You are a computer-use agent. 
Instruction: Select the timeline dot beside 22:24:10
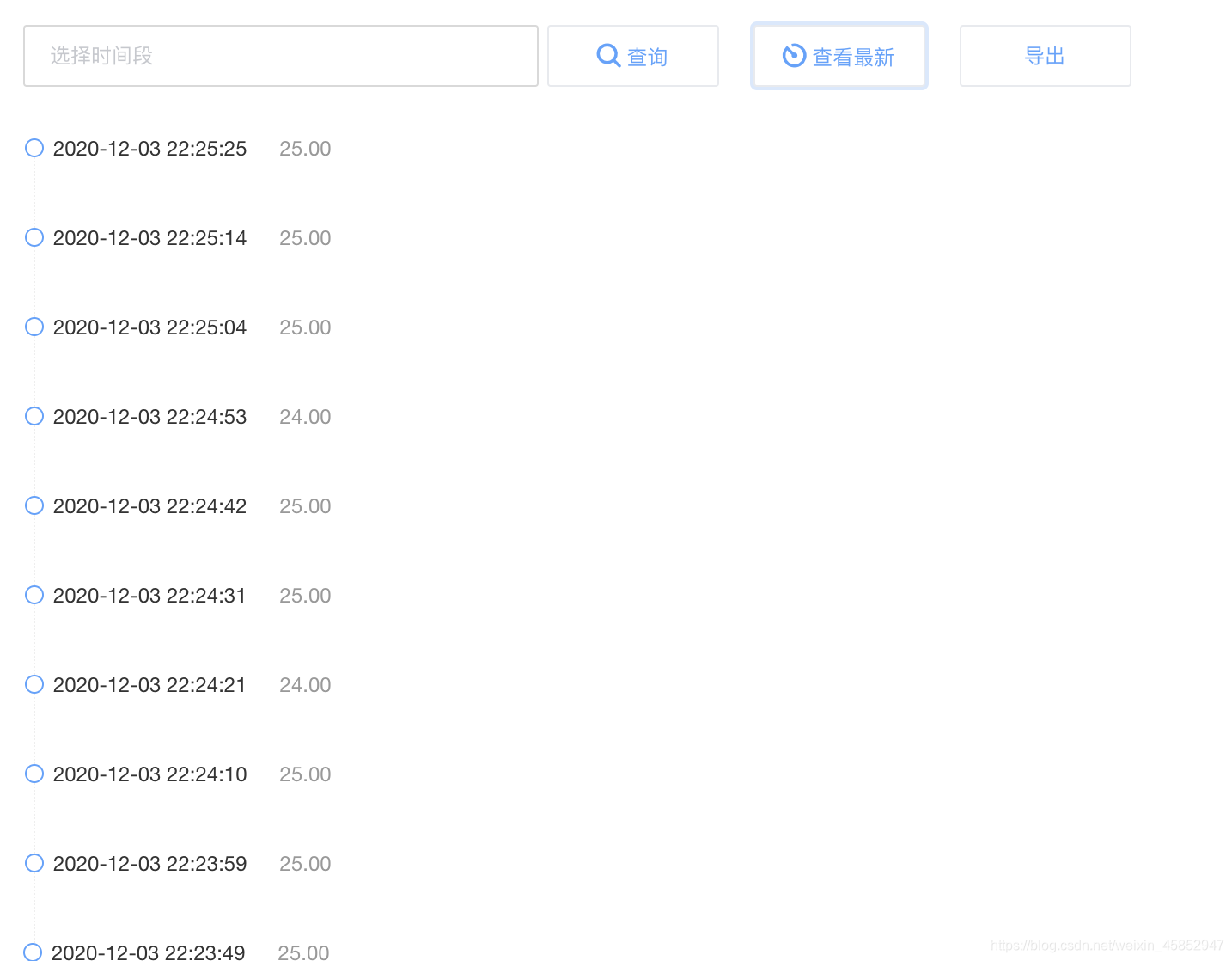click(x=34, y=774)
